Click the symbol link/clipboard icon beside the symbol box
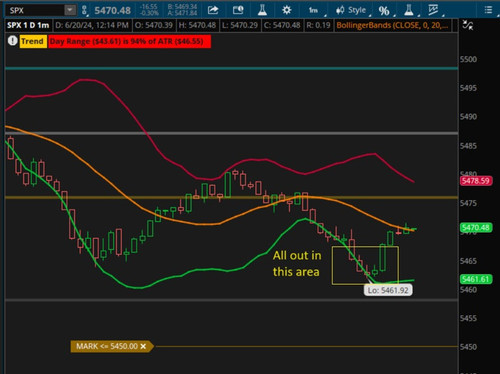 [84, 10]
